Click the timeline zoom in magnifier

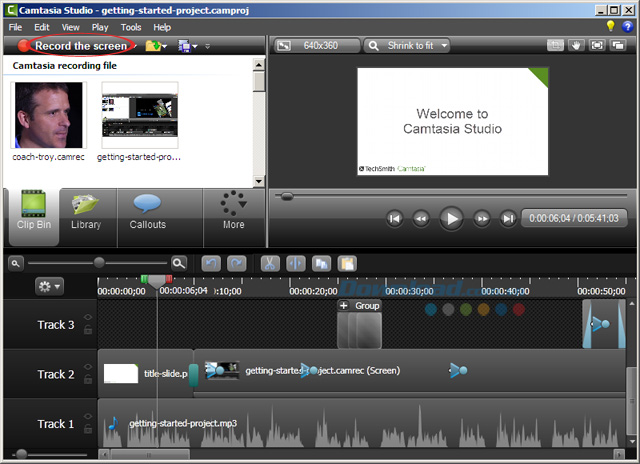179,264
